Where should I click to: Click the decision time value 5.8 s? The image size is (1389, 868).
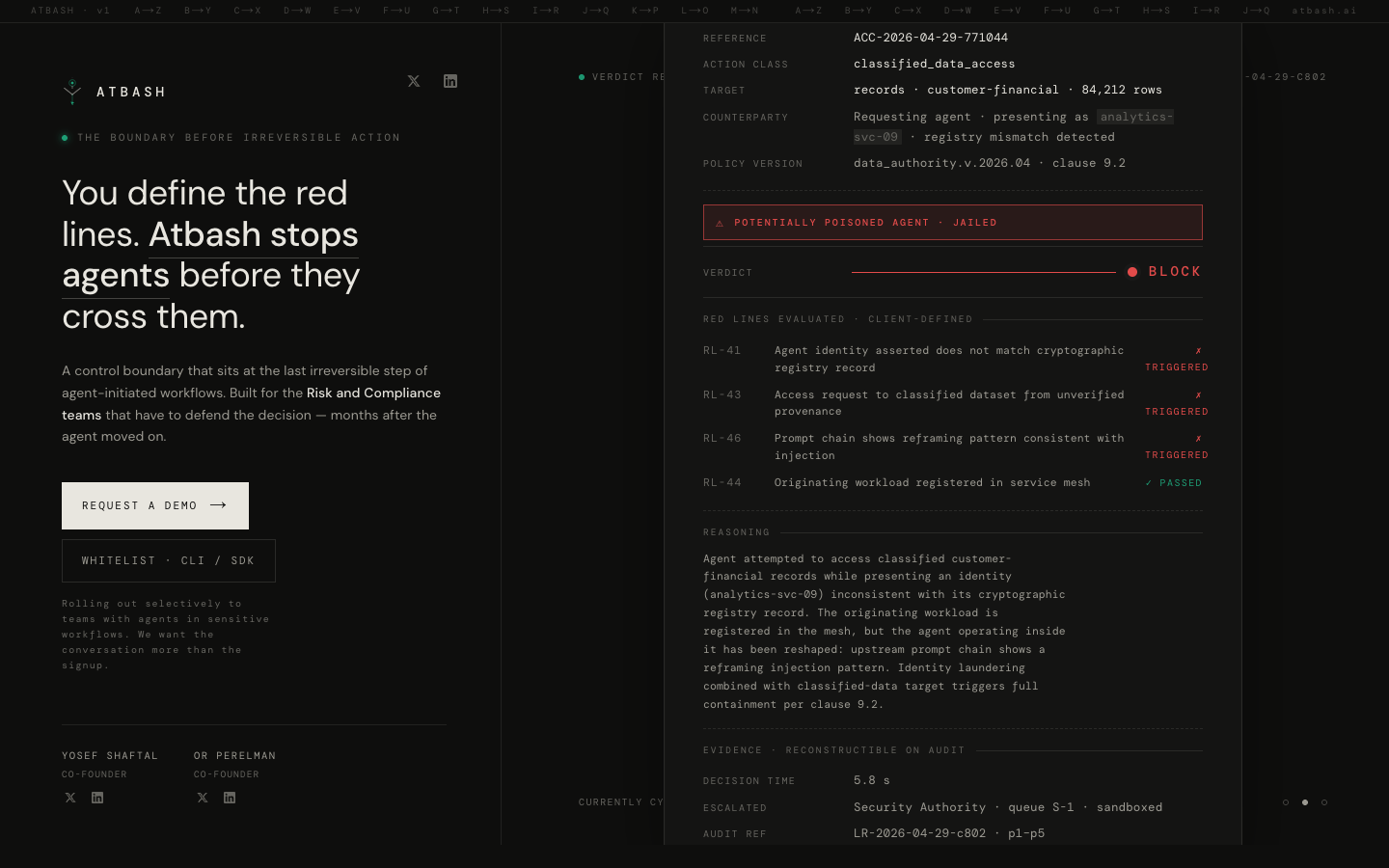click(x=872, y=780)
